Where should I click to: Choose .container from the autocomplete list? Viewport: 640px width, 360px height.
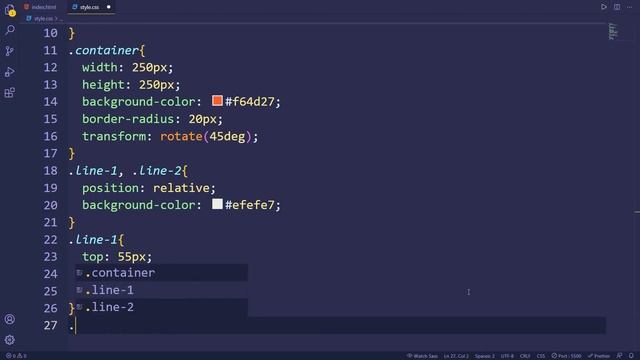tap(162, 273)
